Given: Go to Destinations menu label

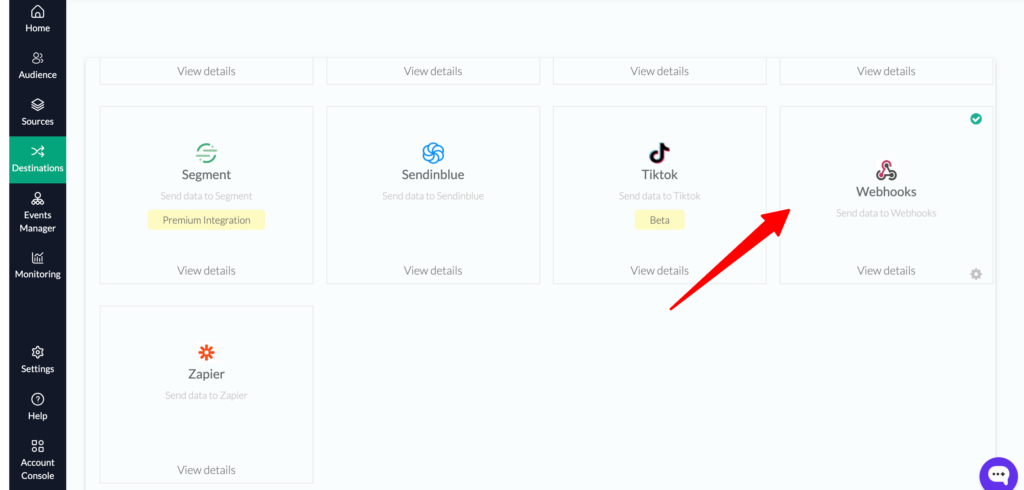Looking at the screenshot, I should click(37, 168).
